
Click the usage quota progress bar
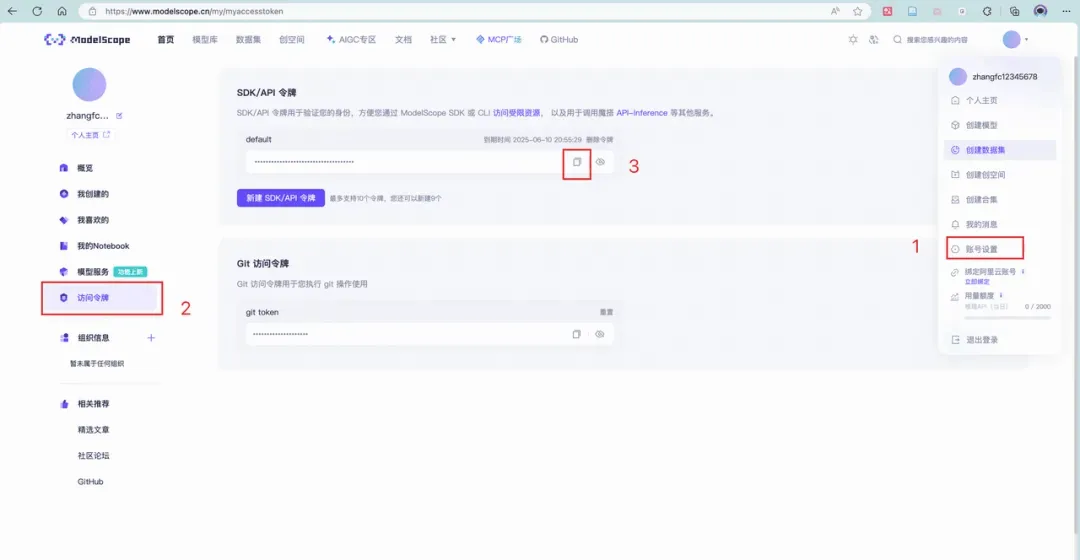coord(1008,318)
